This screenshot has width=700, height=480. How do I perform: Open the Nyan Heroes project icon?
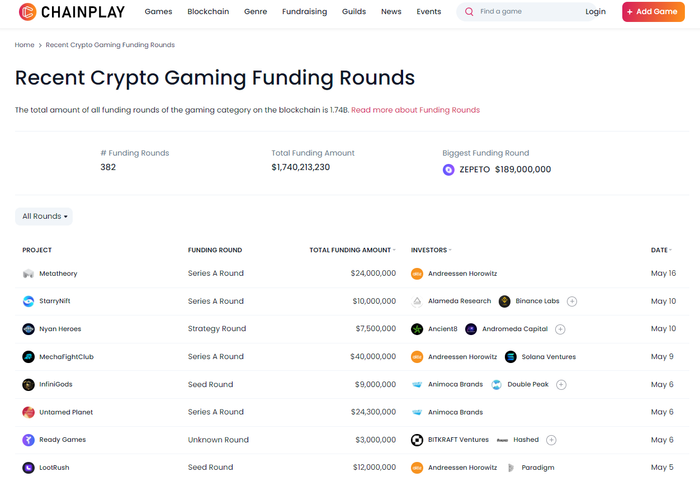coord(28,329)
